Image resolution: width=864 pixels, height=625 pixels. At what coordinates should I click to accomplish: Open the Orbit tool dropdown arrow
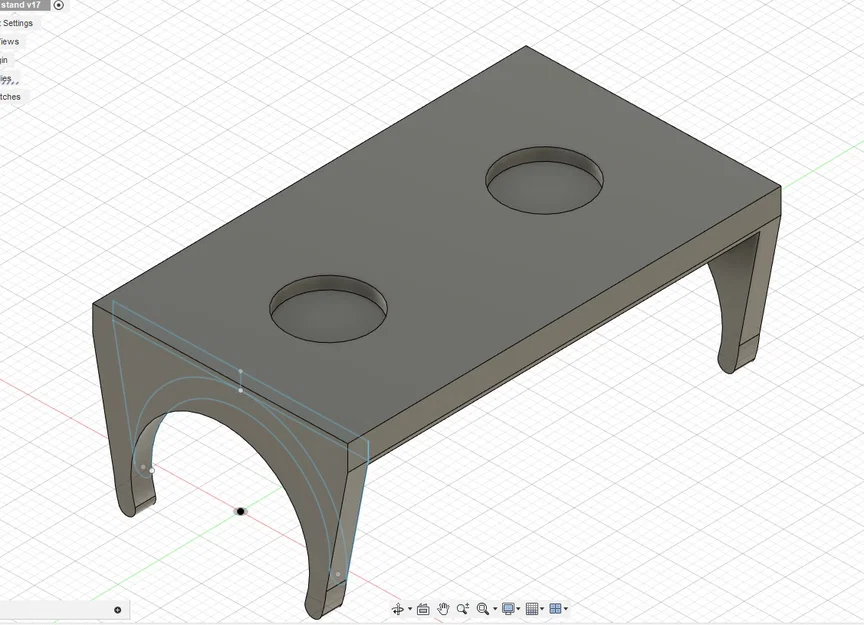click(x=410, y=609)
